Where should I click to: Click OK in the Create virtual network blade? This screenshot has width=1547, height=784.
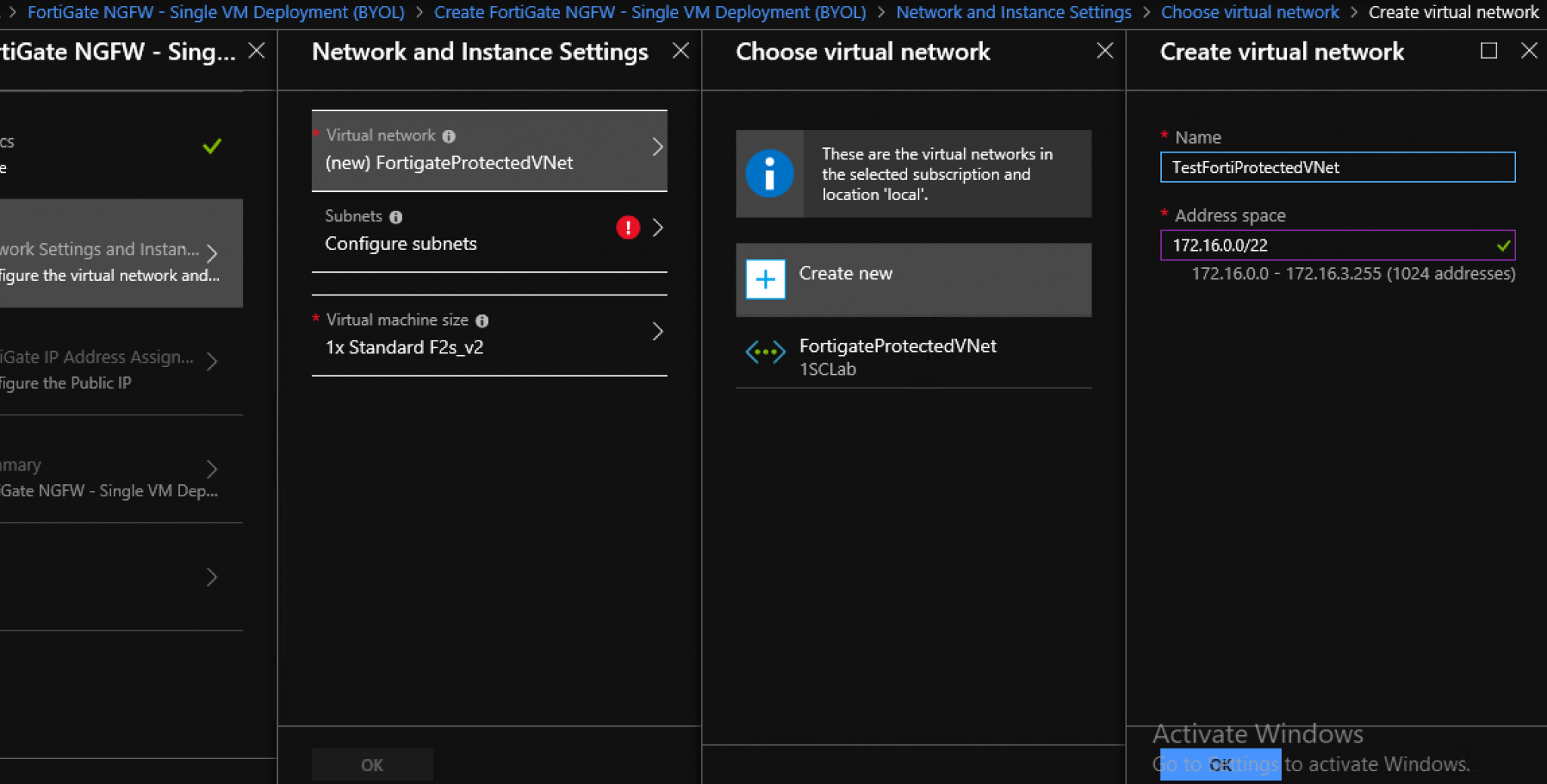[1219, 764]
